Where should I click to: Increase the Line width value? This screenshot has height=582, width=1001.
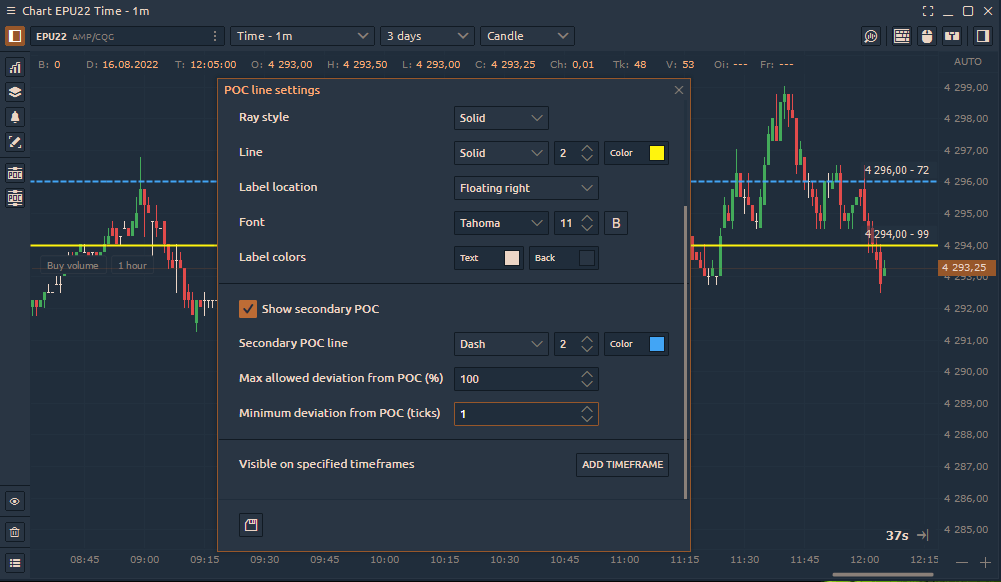click(587, 148)
